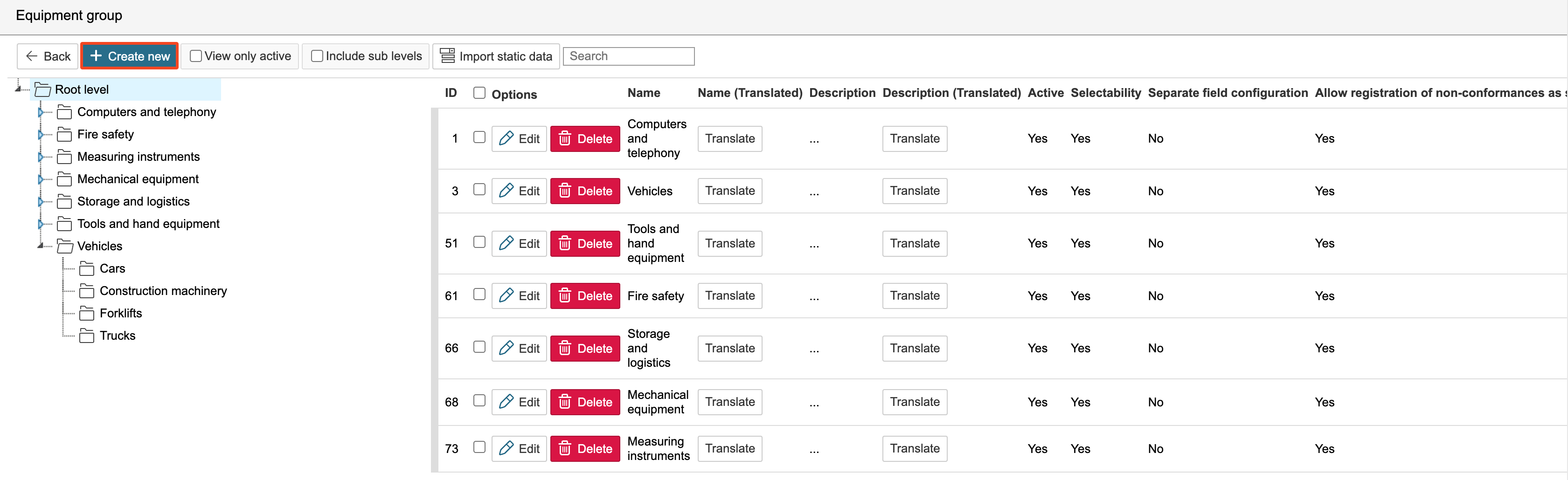Select the checkbox for row ID 68
Viewport: 1568px width, 480px height.
coord(479,400)
